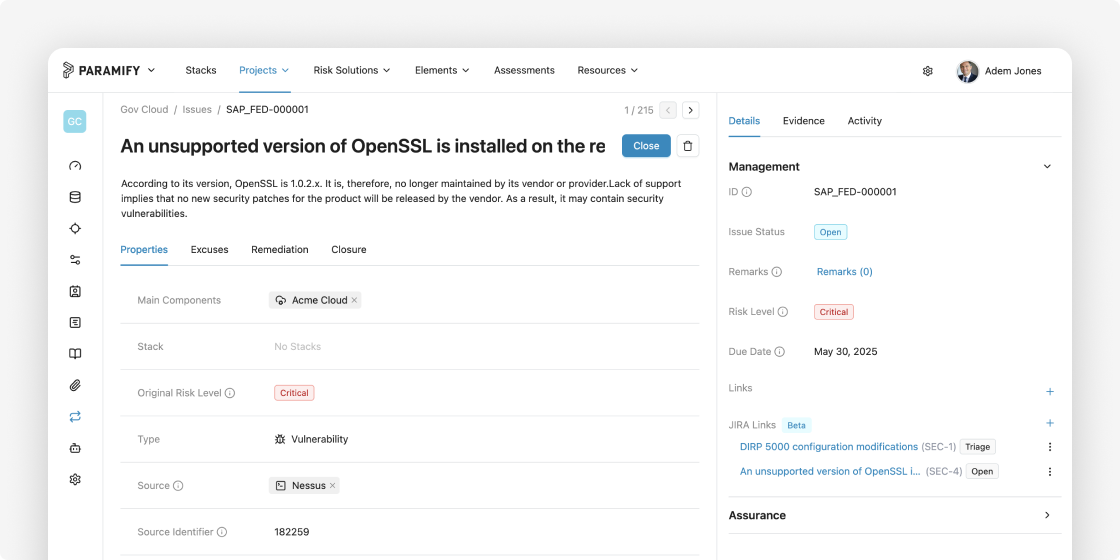
Task: Open the settings gear in top bar
Action: 928,71
